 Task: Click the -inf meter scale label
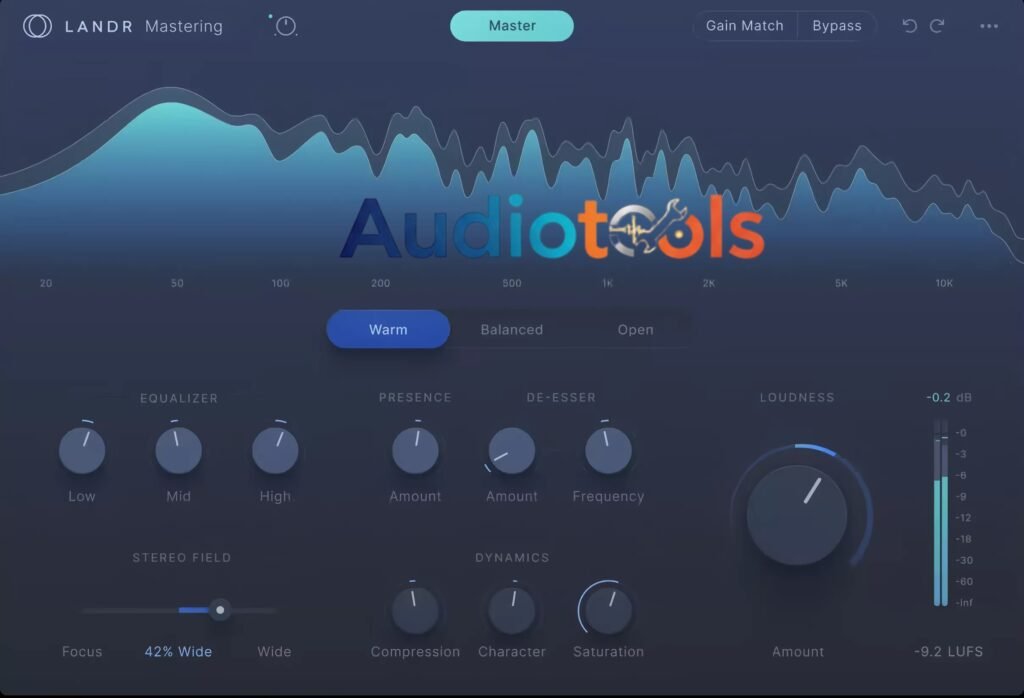964,603
